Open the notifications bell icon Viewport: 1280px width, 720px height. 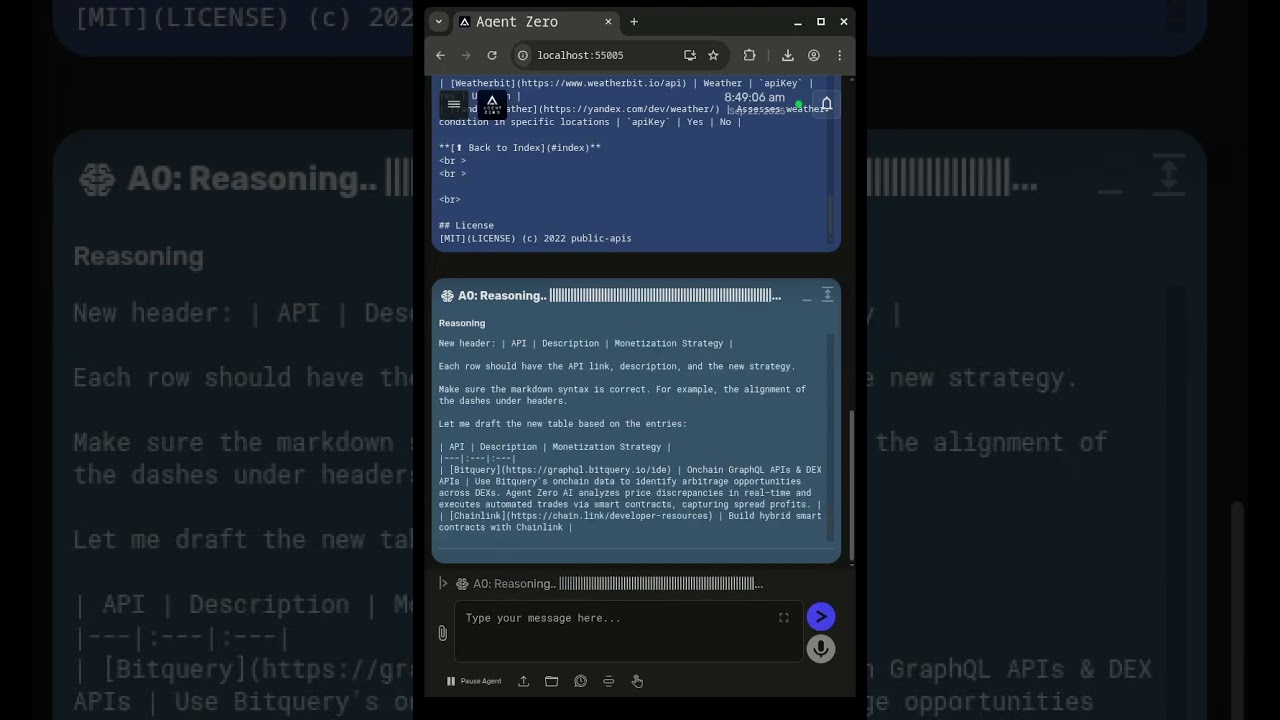(x=826, y=104)
